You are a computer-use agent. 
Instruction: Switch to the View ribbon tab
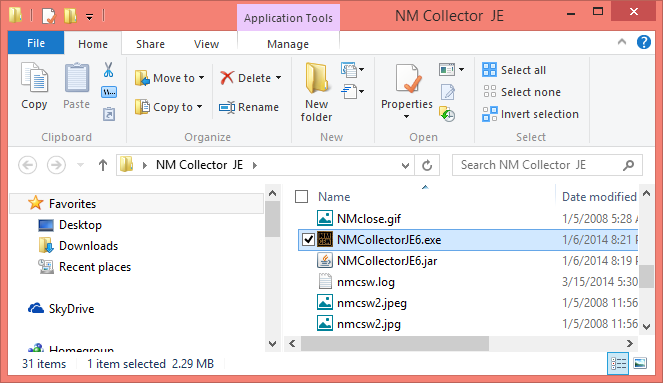[206, 44]
